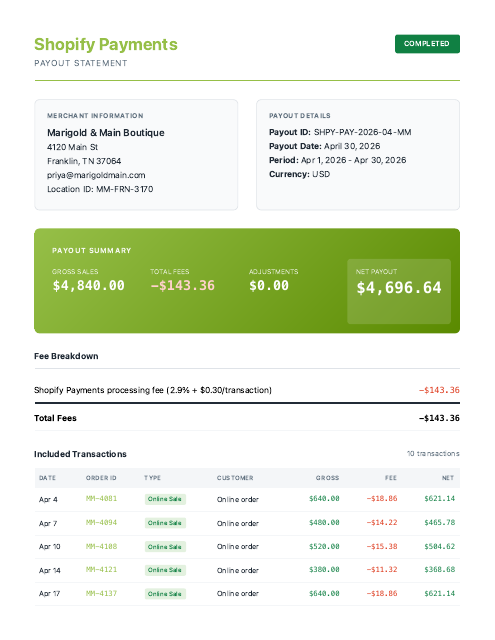495x640 pixels.
Task: Click the NET PAYOUT label
Action: 376,271
